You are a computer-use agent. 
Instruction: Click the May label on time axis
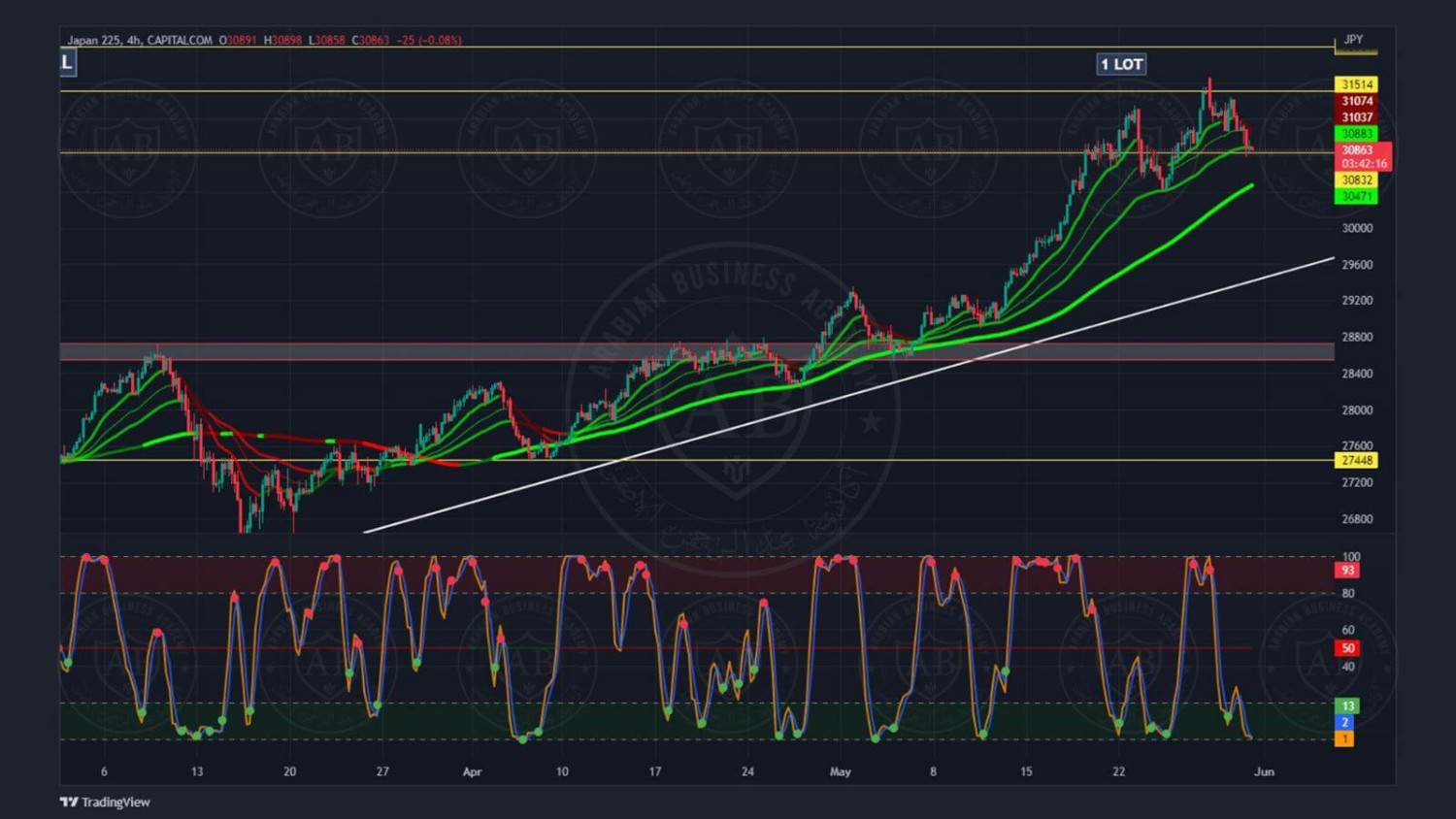click(x=841, y=771)
